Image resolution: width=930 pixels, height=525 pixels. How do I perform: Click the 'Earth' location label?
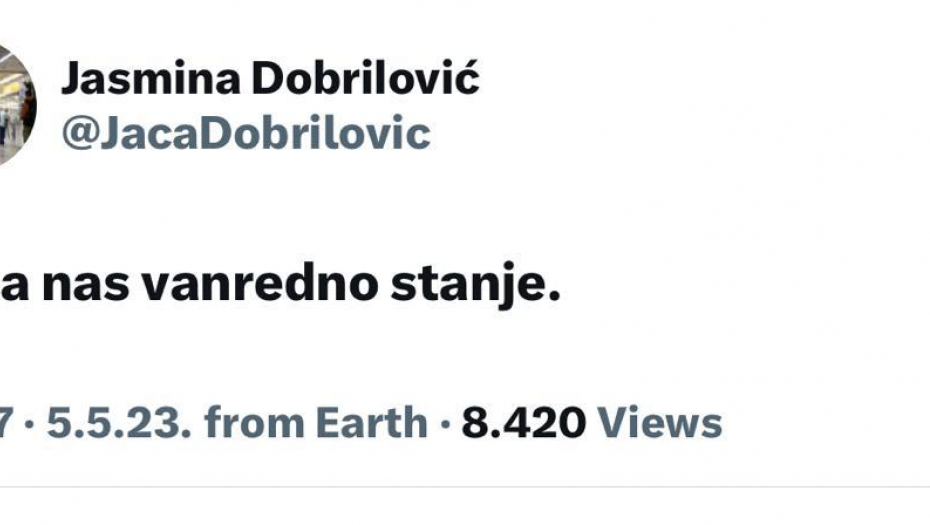pos(371,423)
